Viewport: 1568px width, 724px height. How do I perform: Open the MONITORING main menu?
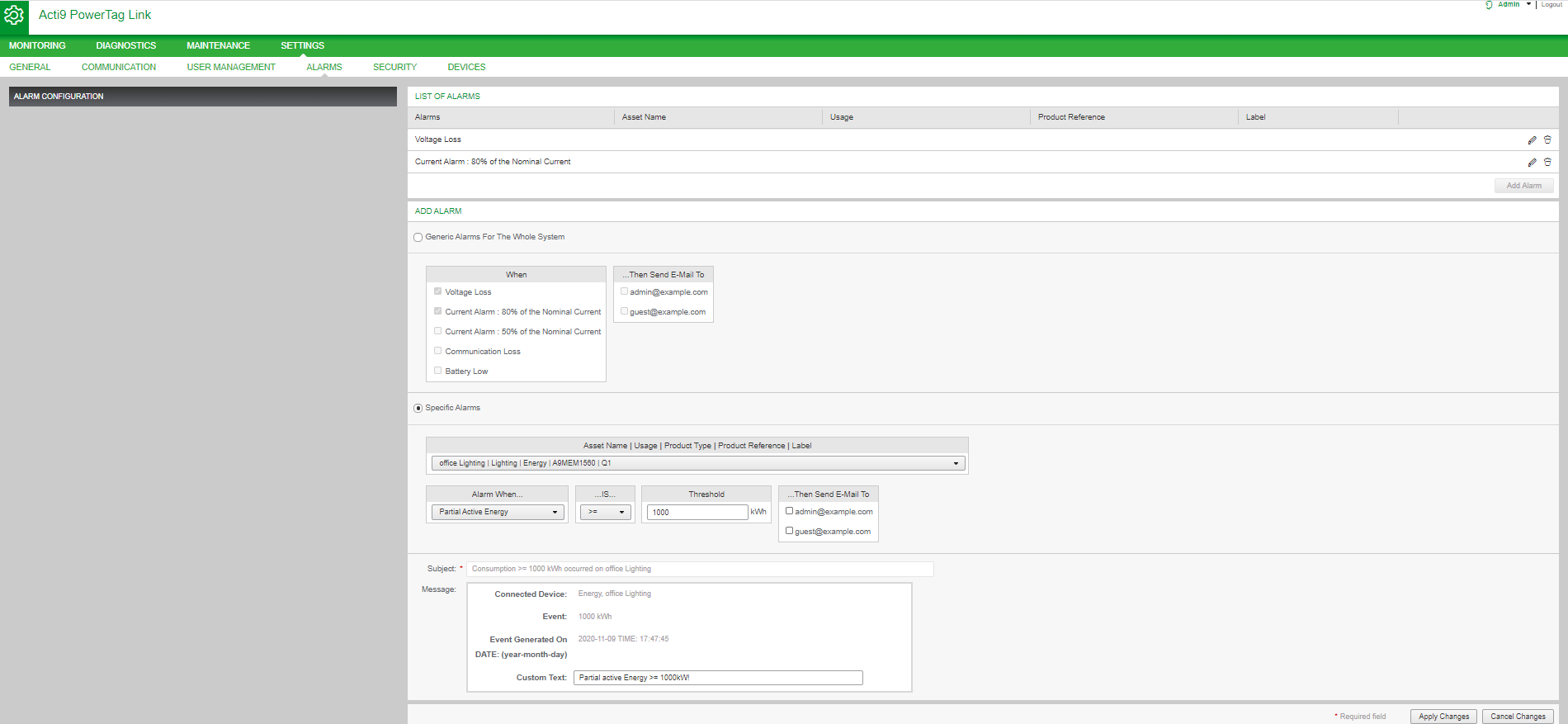click(x=37, y=45)
